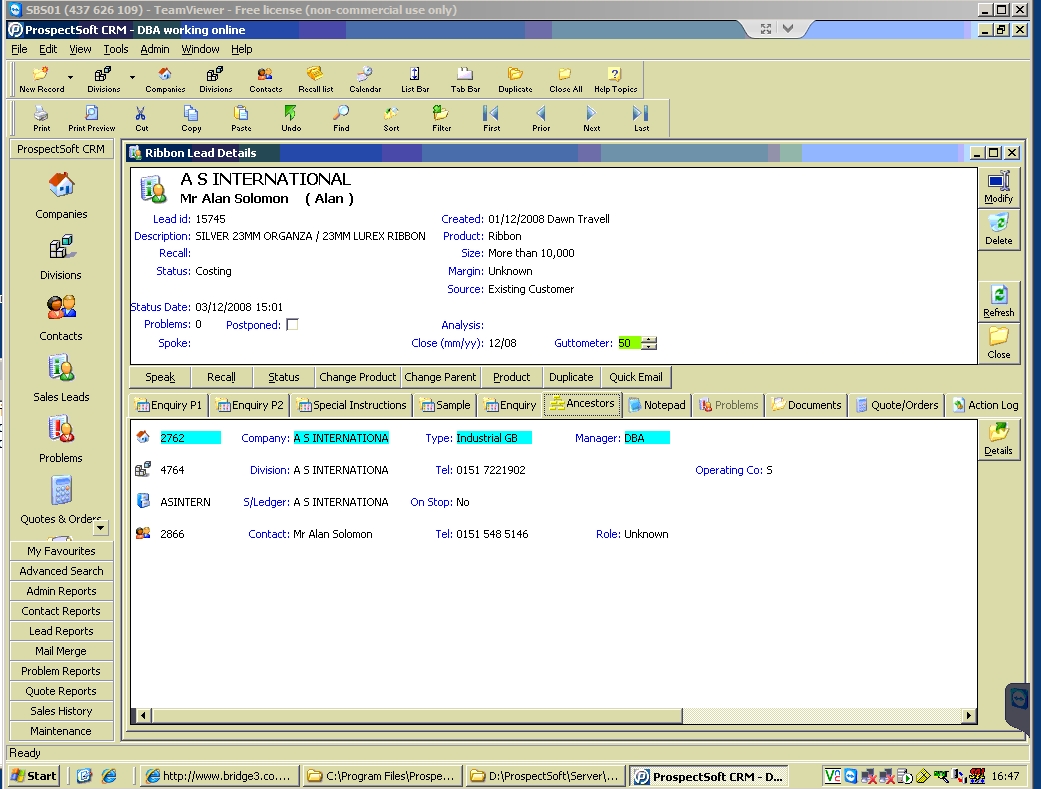Screen dimensions: 1041x789
Task: Open the Window menu
Action: tap(200, 49)
